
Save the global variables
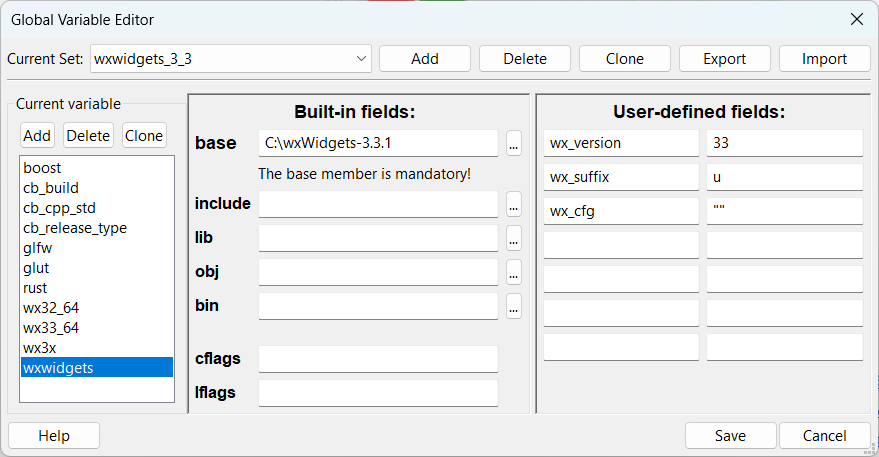pos(730,436)
